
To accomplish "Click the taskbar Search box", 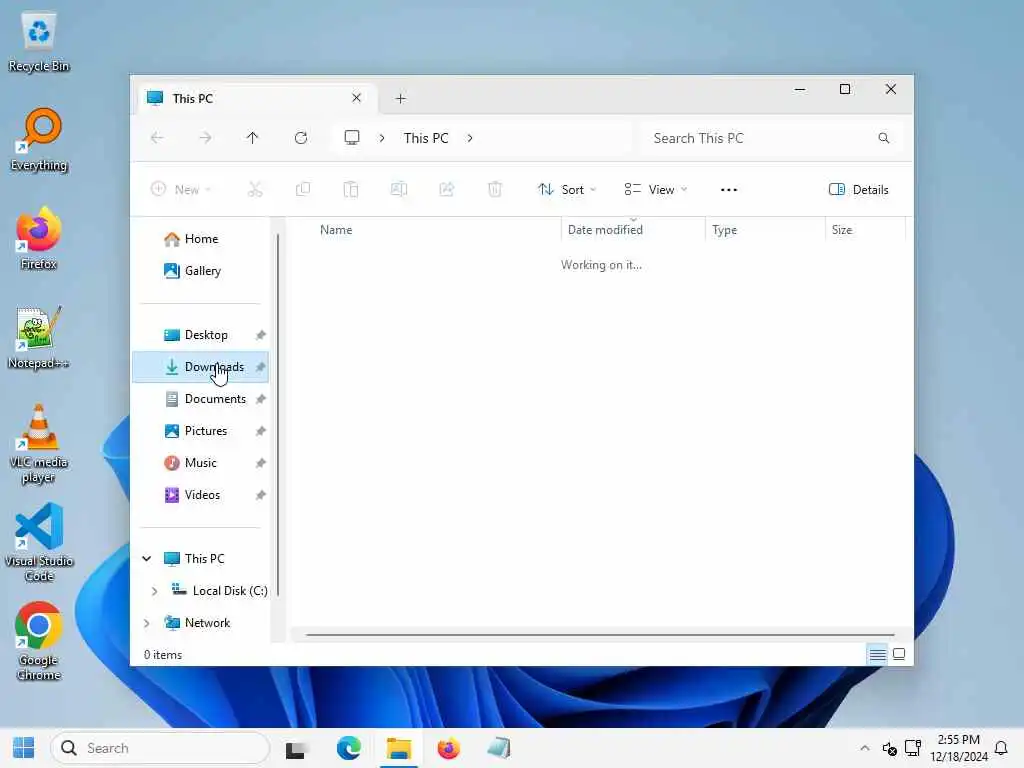I will pos(161,748).
